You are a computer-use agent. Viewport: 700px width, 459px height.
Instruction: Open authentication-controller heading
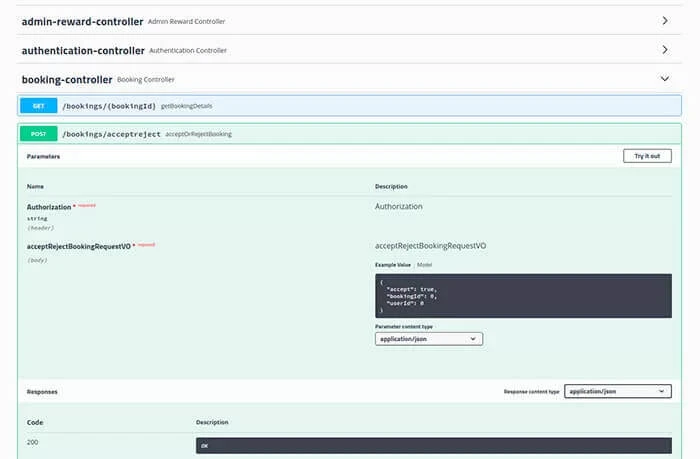(x=83, y=50)
